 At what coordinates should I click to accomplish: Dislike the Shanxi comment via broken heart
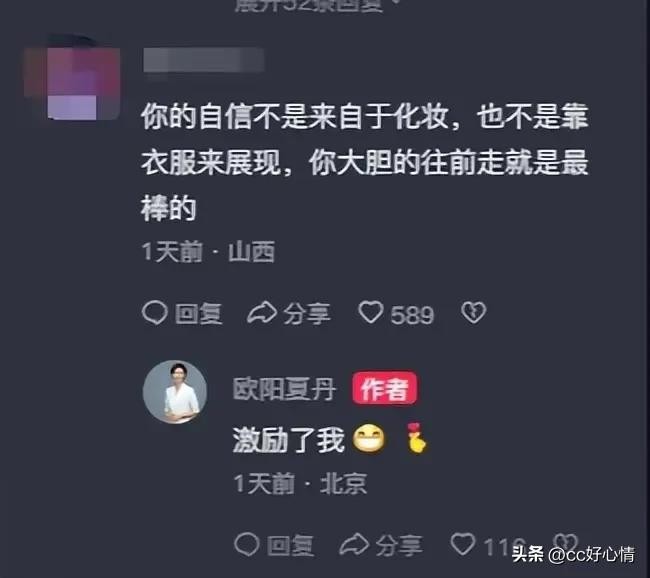point(473,313)
